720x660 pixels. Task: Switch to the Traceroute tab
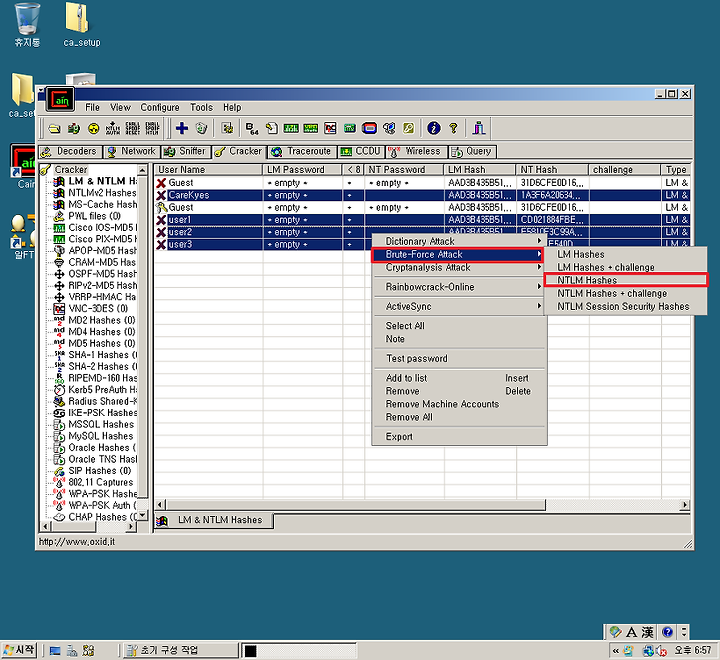302,151
